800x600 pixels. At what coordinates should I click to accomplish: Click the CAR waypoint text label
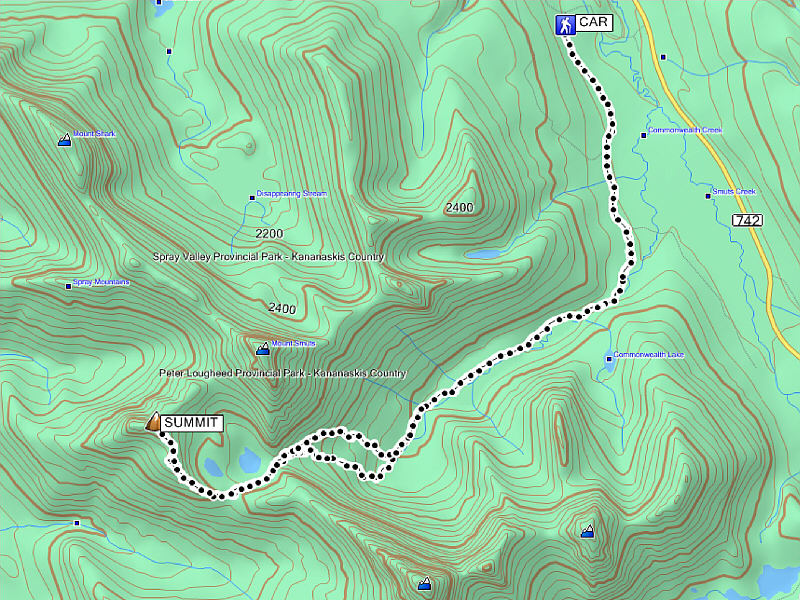[x=593, y=23]
